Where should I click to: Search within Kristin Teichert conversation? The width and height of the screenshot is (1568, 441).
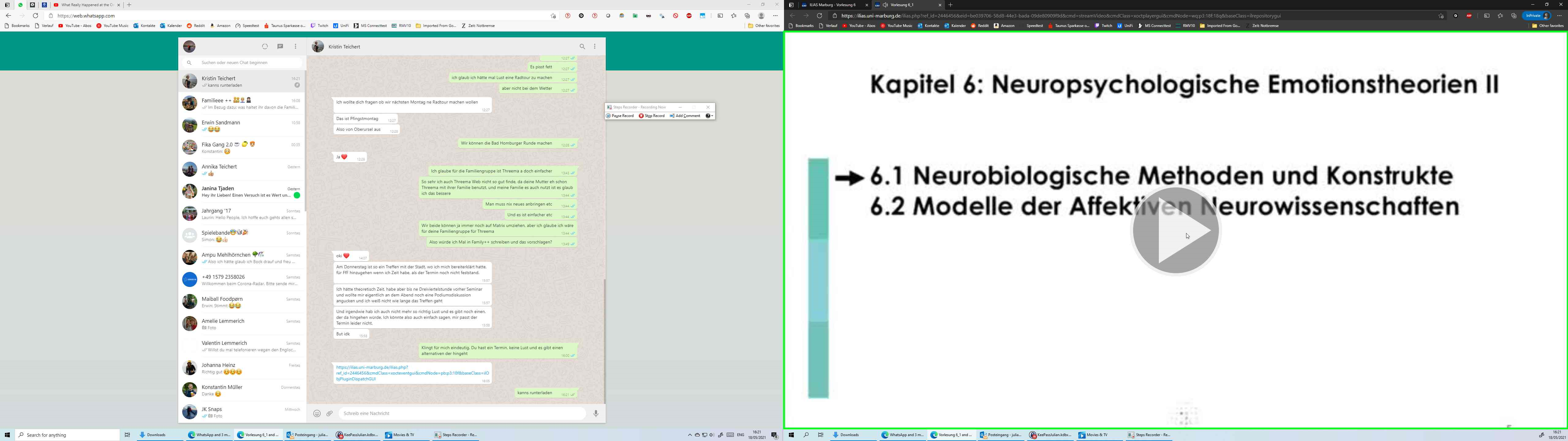[x=582, y=46]
